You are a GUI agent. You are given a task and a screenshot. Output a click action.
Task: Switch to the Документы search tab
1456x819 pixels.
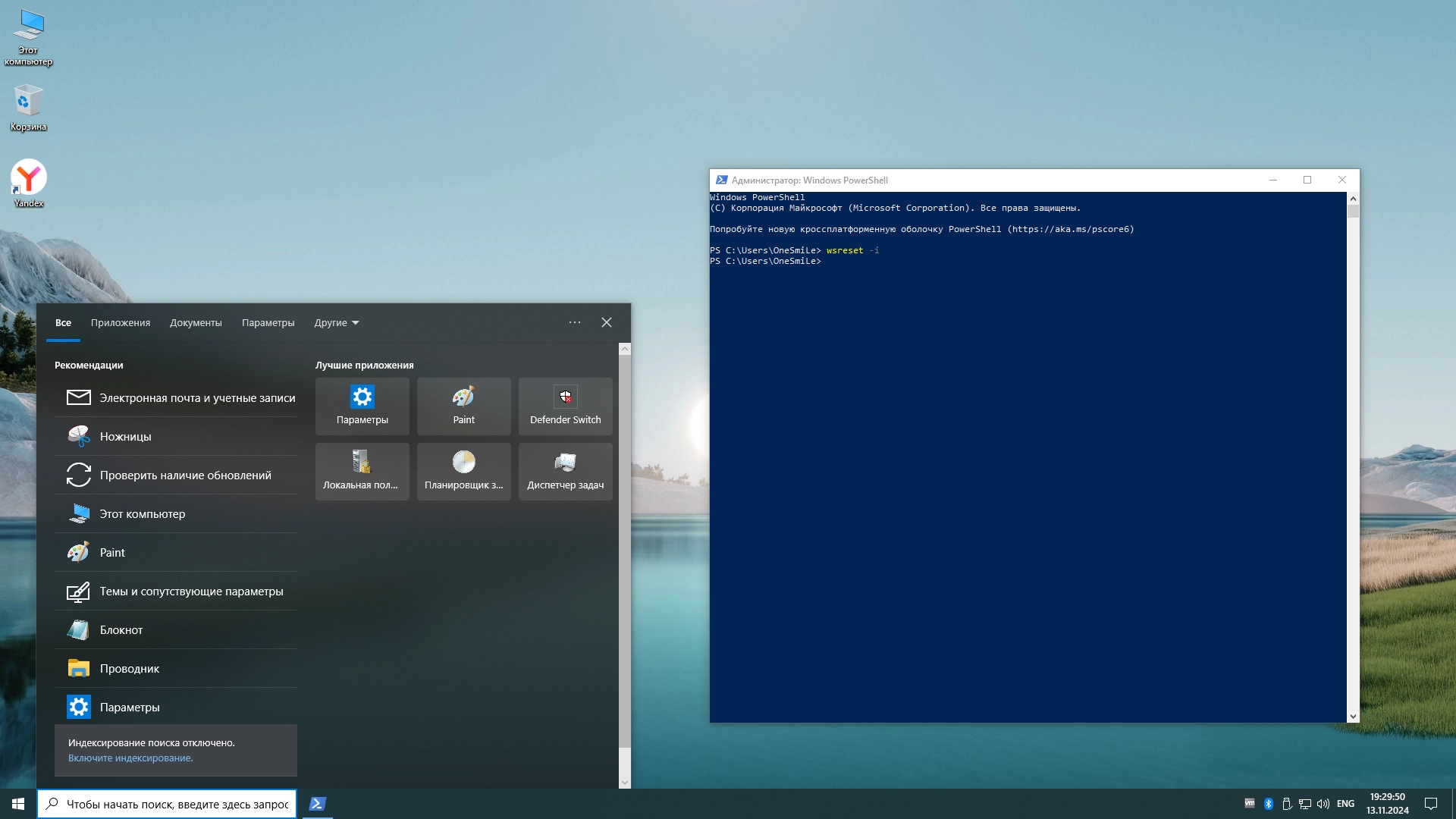click(196, 323)
